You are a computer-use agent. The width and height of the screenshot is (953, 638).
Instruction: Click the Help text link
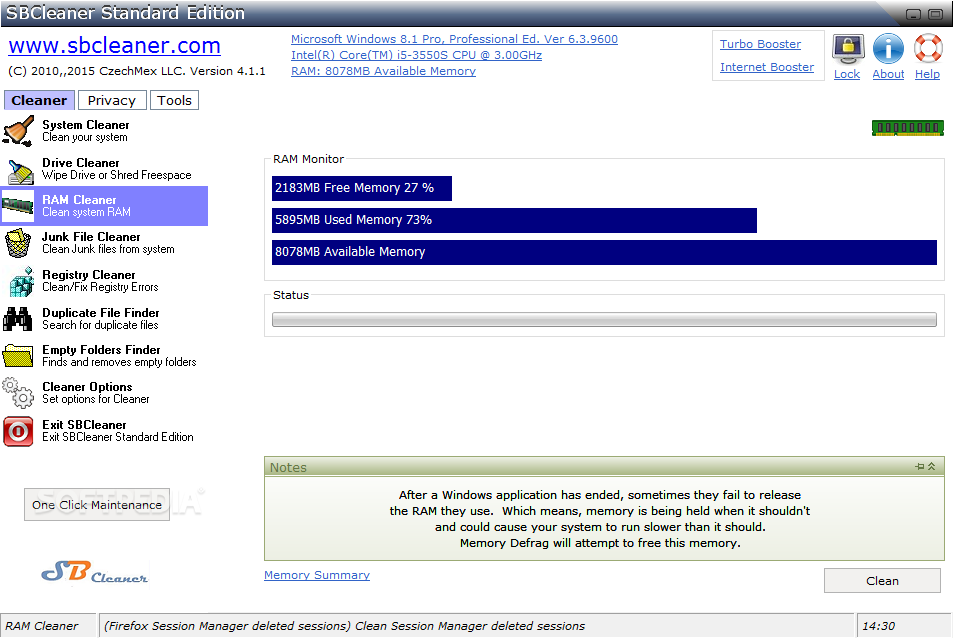coord(927,74)
